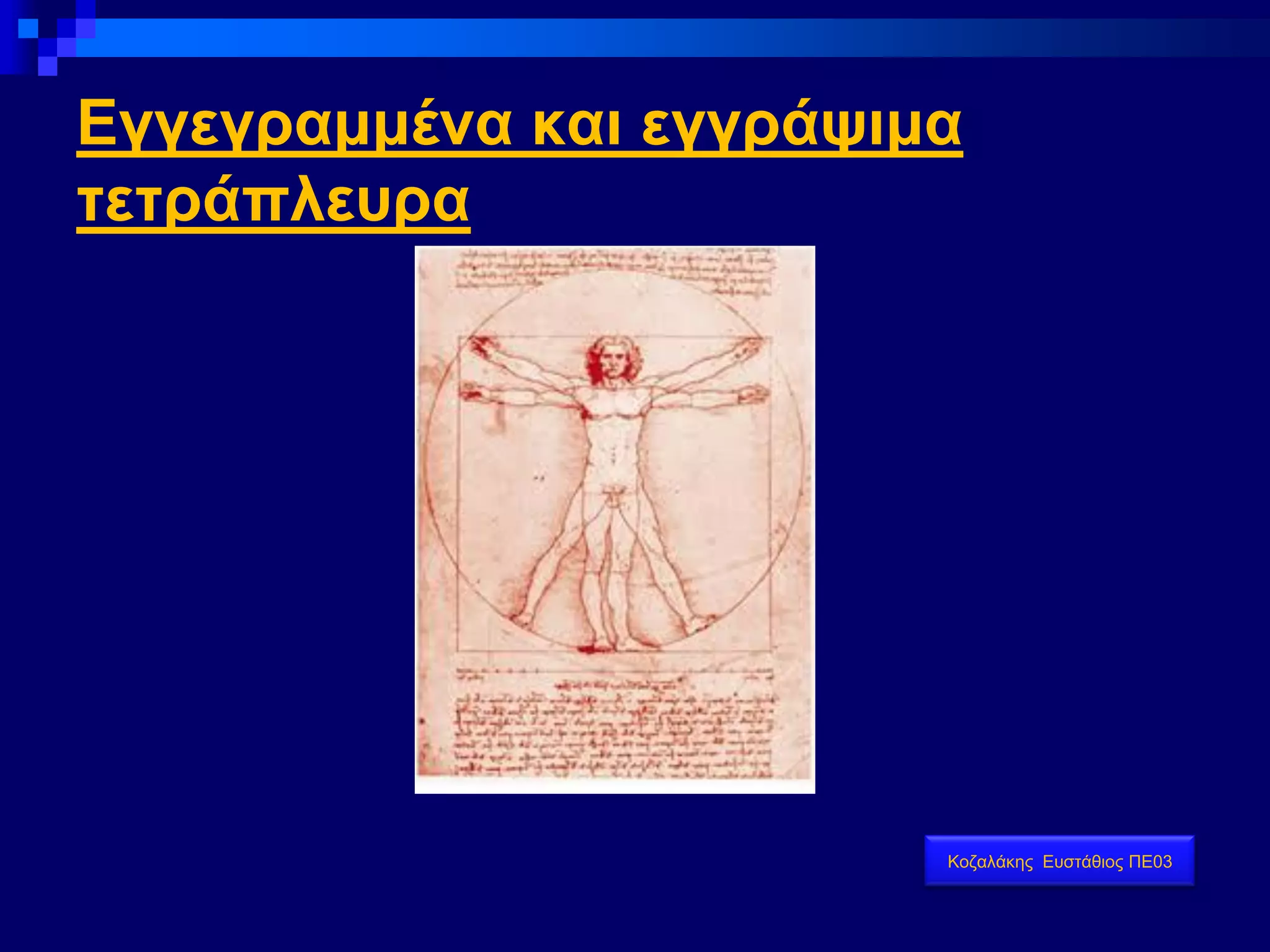Click the name Ευστάθιος on the button

coord(1082,862)
